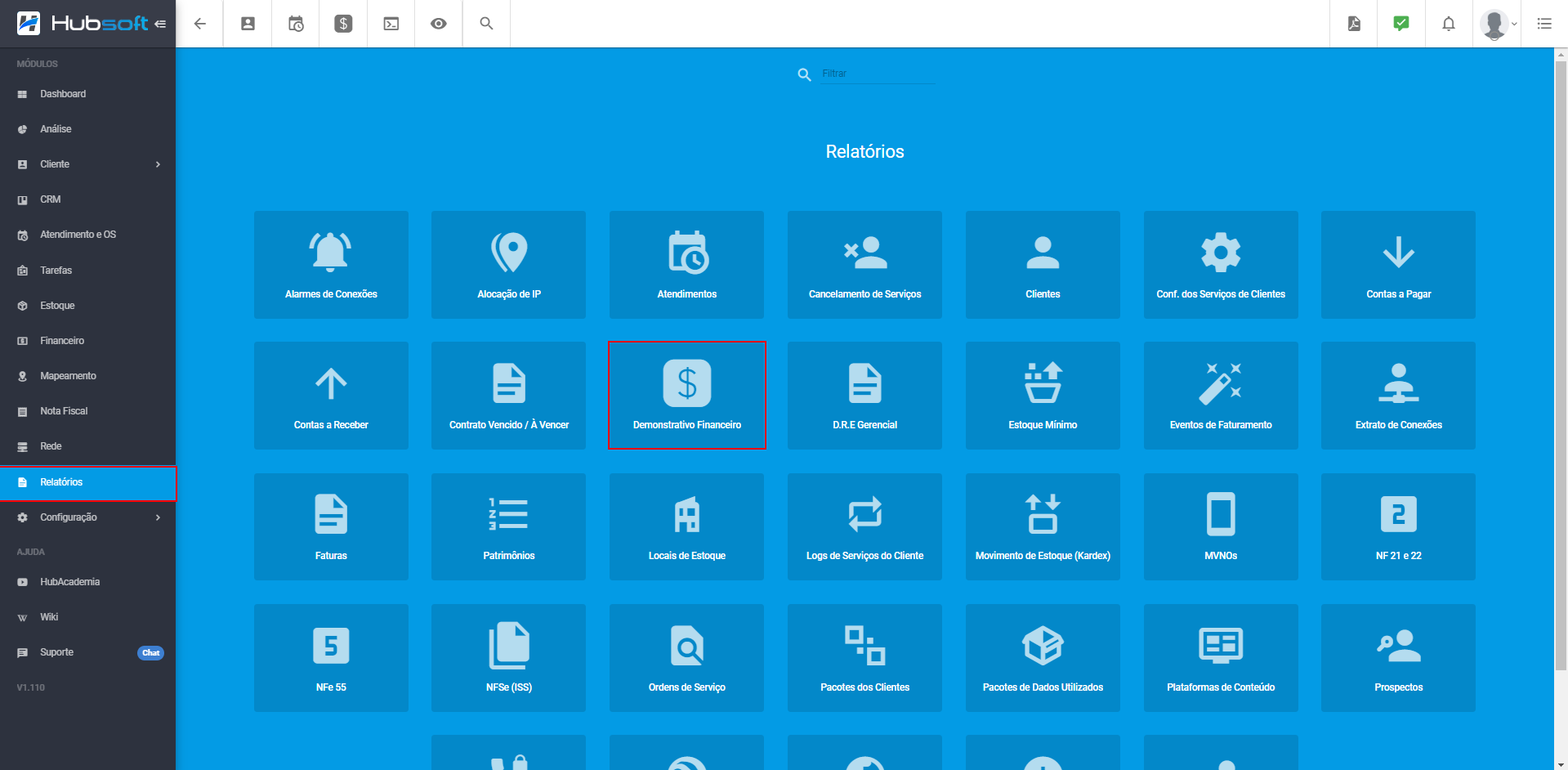1568x770 pixels.
Task: Open Financeiro module in sidebar
Action: tap(87, 341)
